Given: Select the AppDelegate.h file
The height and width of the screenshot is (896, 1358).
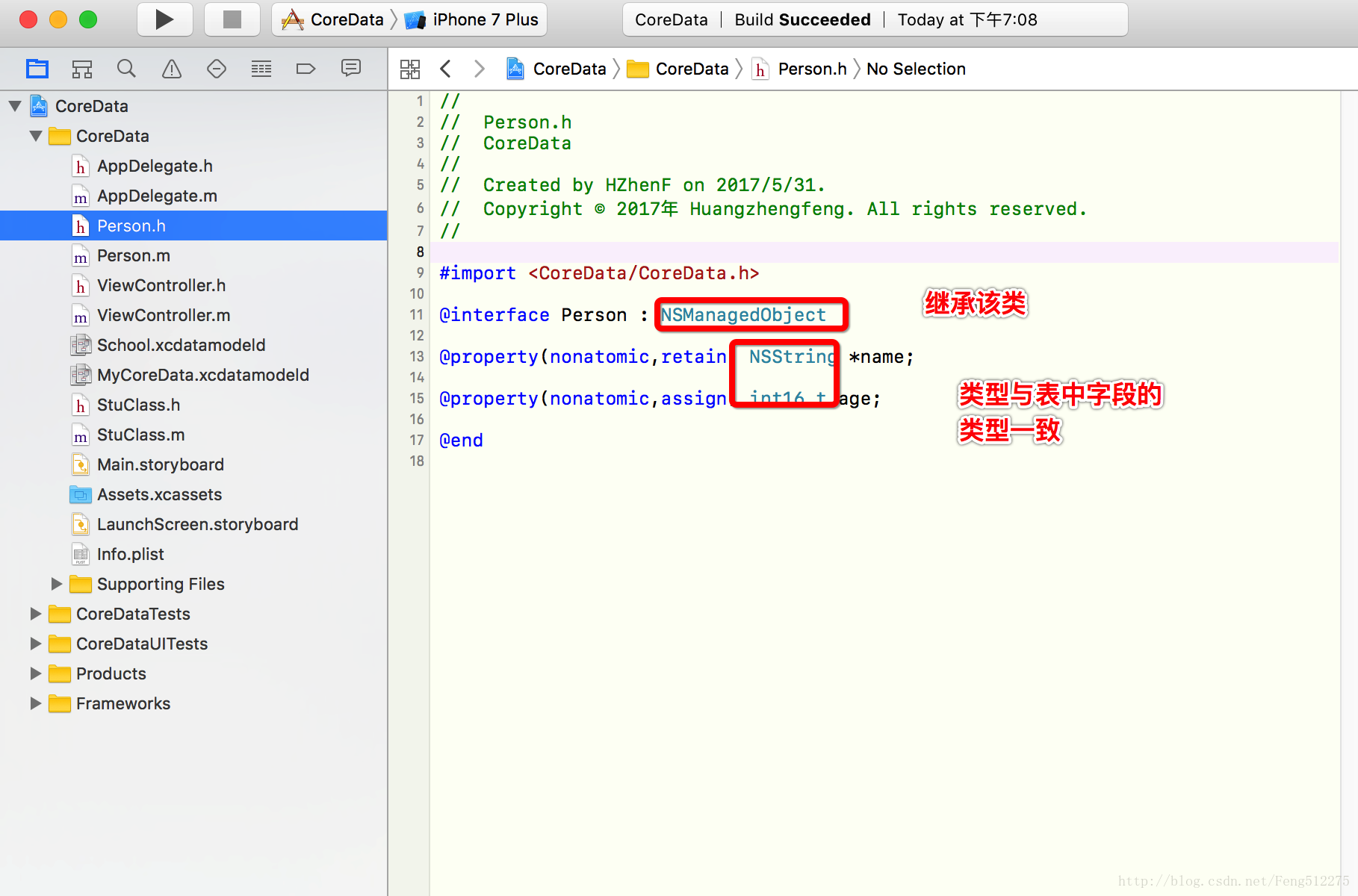Looking at the screenshot, I should click(x=193, y=166).
